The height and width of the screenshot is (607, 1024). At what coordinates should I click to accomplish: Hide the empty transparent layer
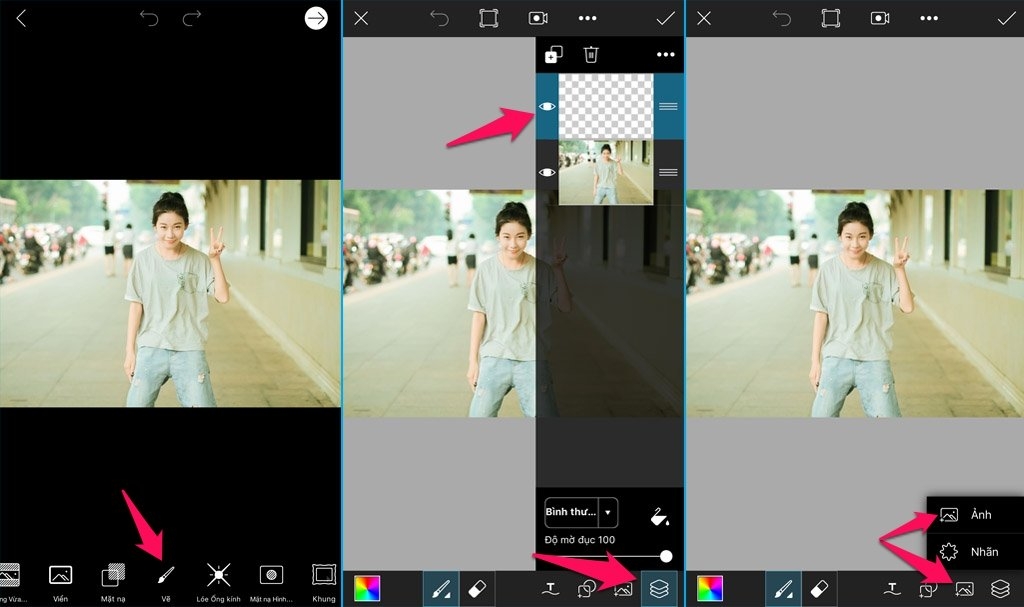coord(547,106)
